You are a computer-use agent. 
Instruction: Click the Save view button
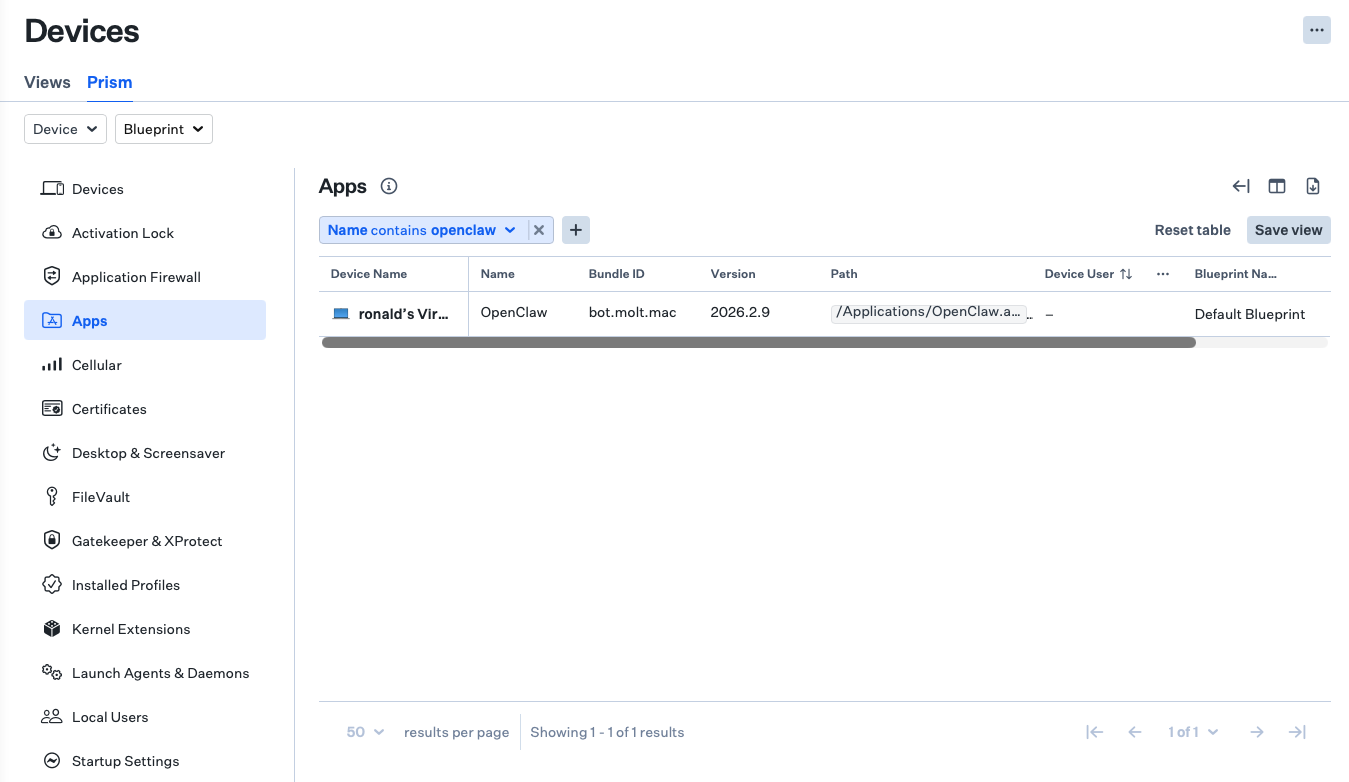[1288, 230]
